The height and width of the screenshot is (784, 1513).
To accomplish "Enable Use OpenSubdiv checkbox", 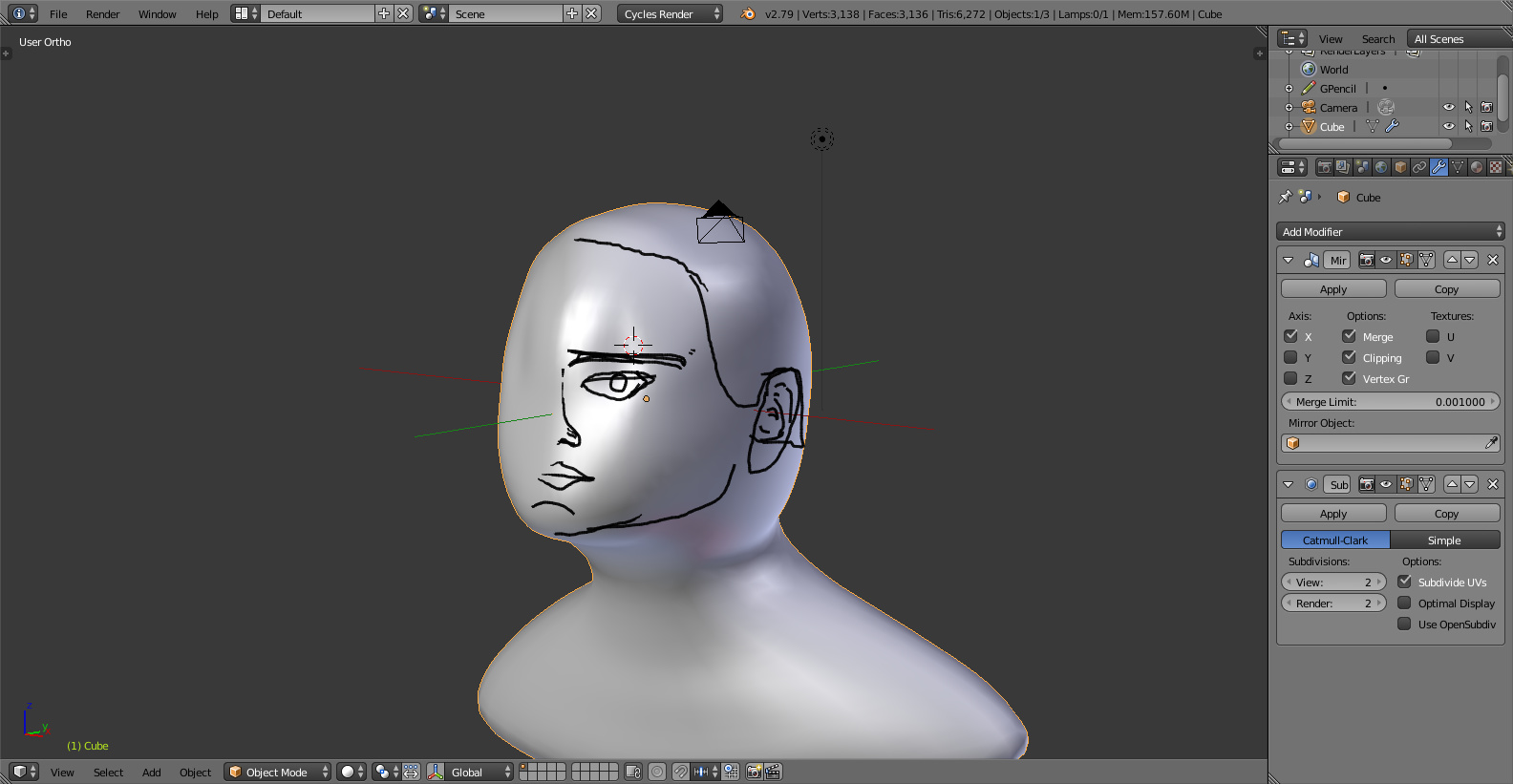I will [x=1404, y=624].
